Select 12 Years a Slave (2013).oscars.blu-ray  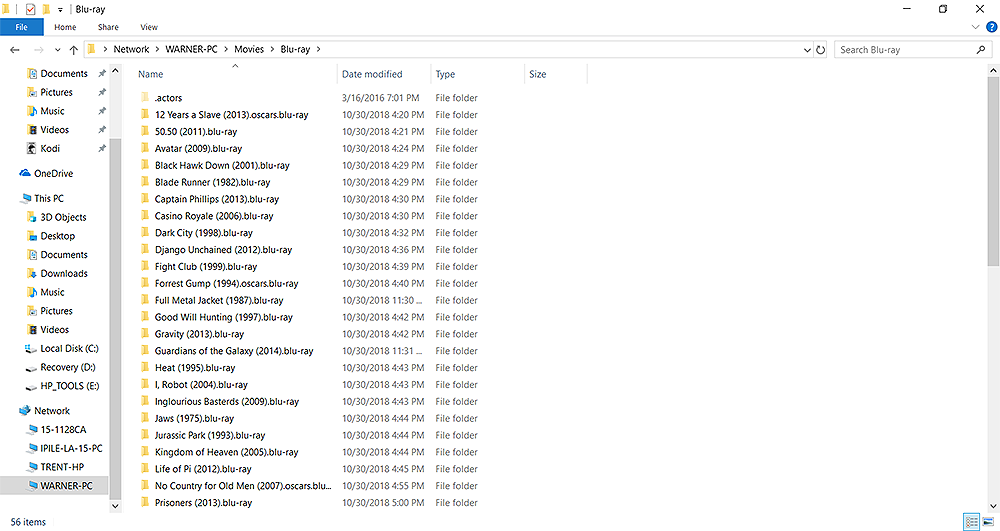(232, 115)
